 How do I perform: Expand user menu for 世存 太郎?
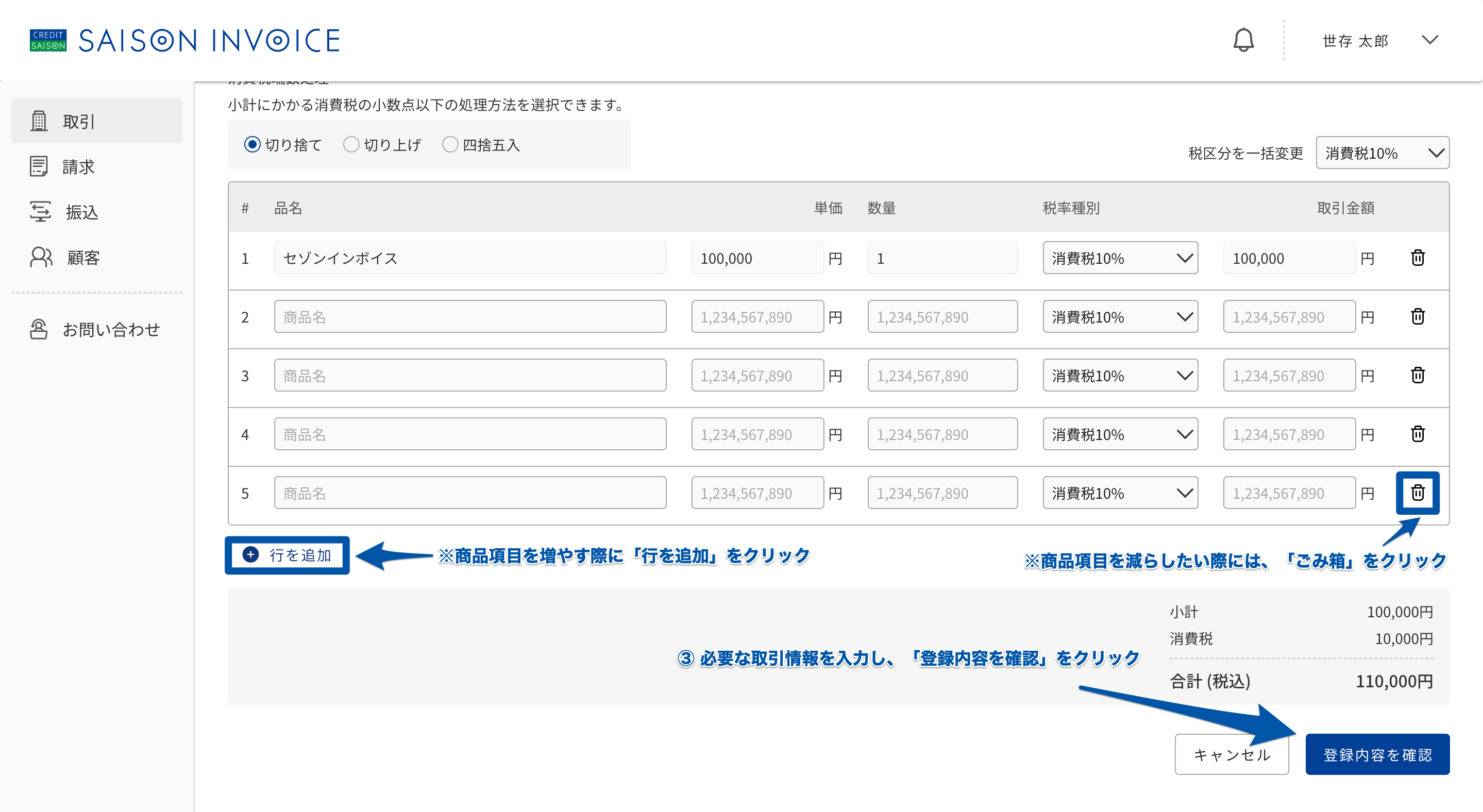click(x=1429, y=40)
